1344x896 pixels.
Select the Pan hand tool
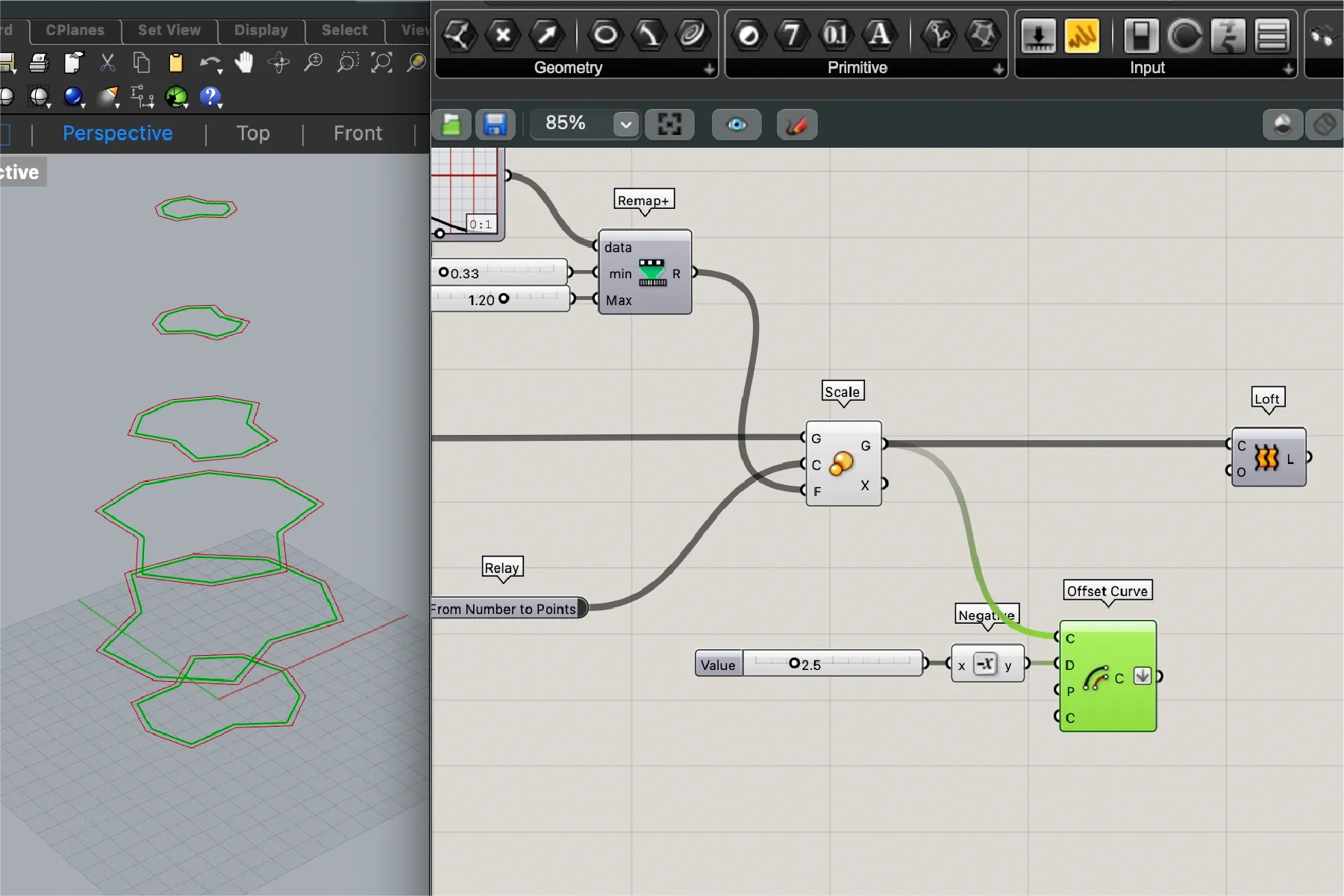[244, 63]
